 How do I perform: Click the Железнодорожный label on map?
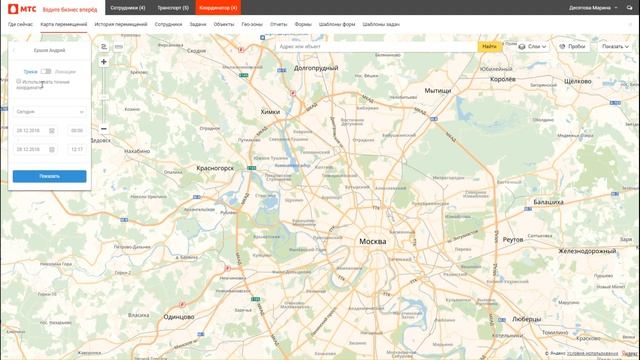pyautogui.click(x=587, y=251)
